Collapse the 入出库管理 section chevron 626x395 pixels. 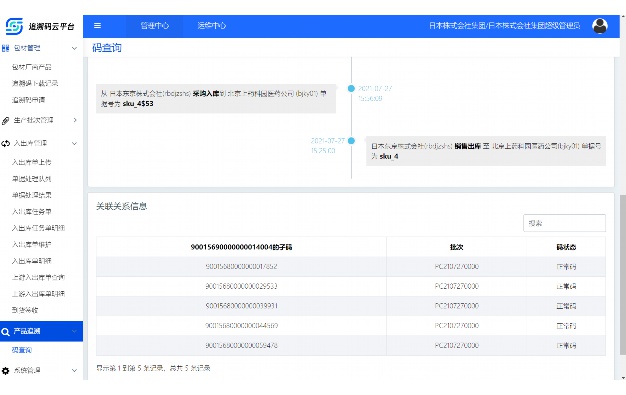[x=74, y=143]
